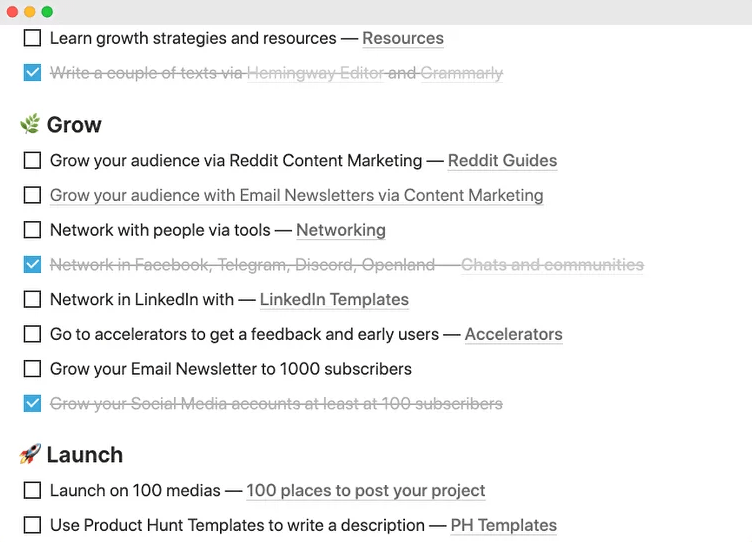752x542 pixels.
Task: Uncheck 'Grow your Social Media accounts' checkbox
Action: pyautogui.click(x=32, y=404)
